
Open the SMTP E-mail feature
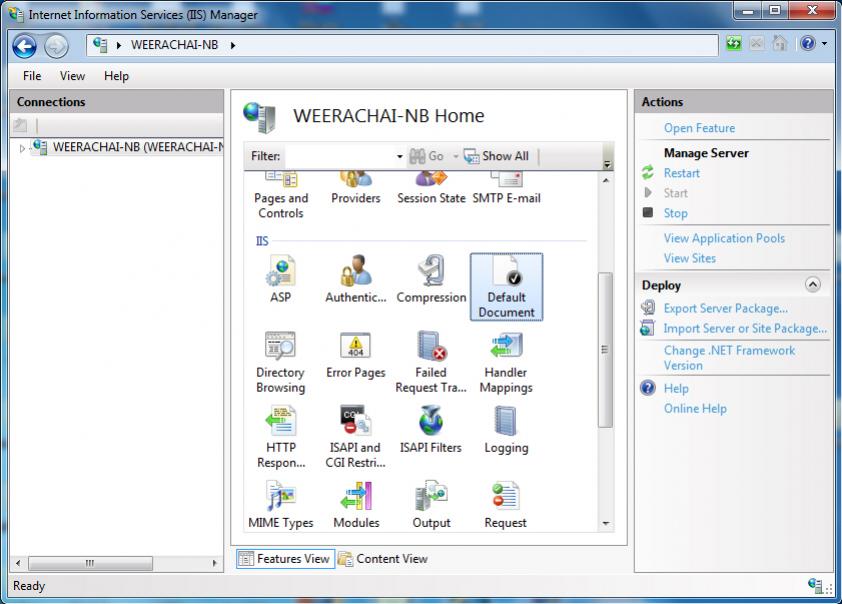pos(506,189)
